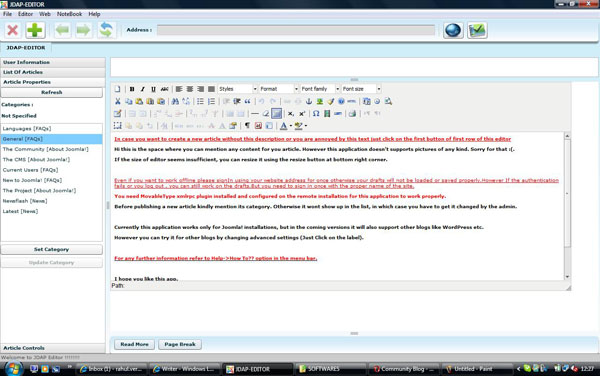Toggle visible control characters with the pilcrow icon
The width and height of the screenshot is (600, 376).
(x=247, y=126)
